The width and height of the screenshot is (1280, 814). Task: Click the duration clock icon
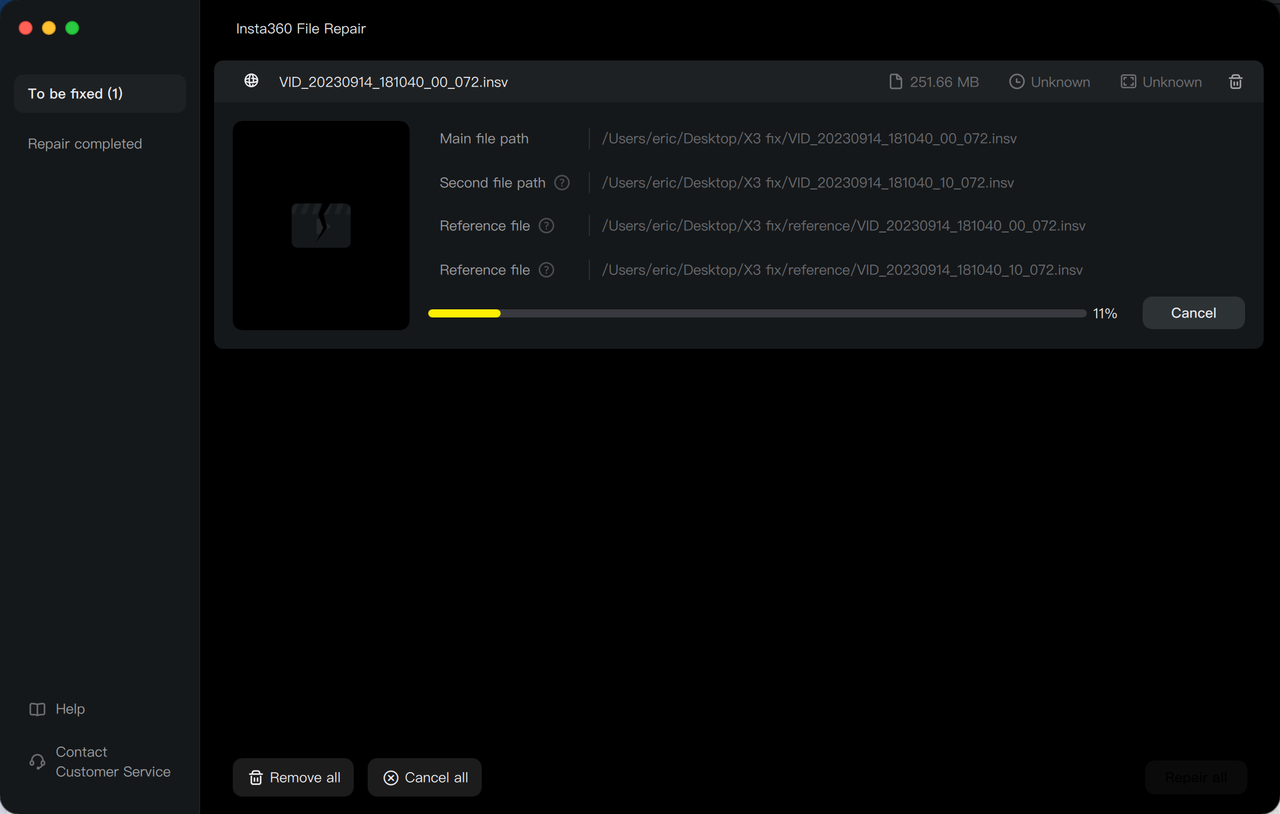point(1017,82)
